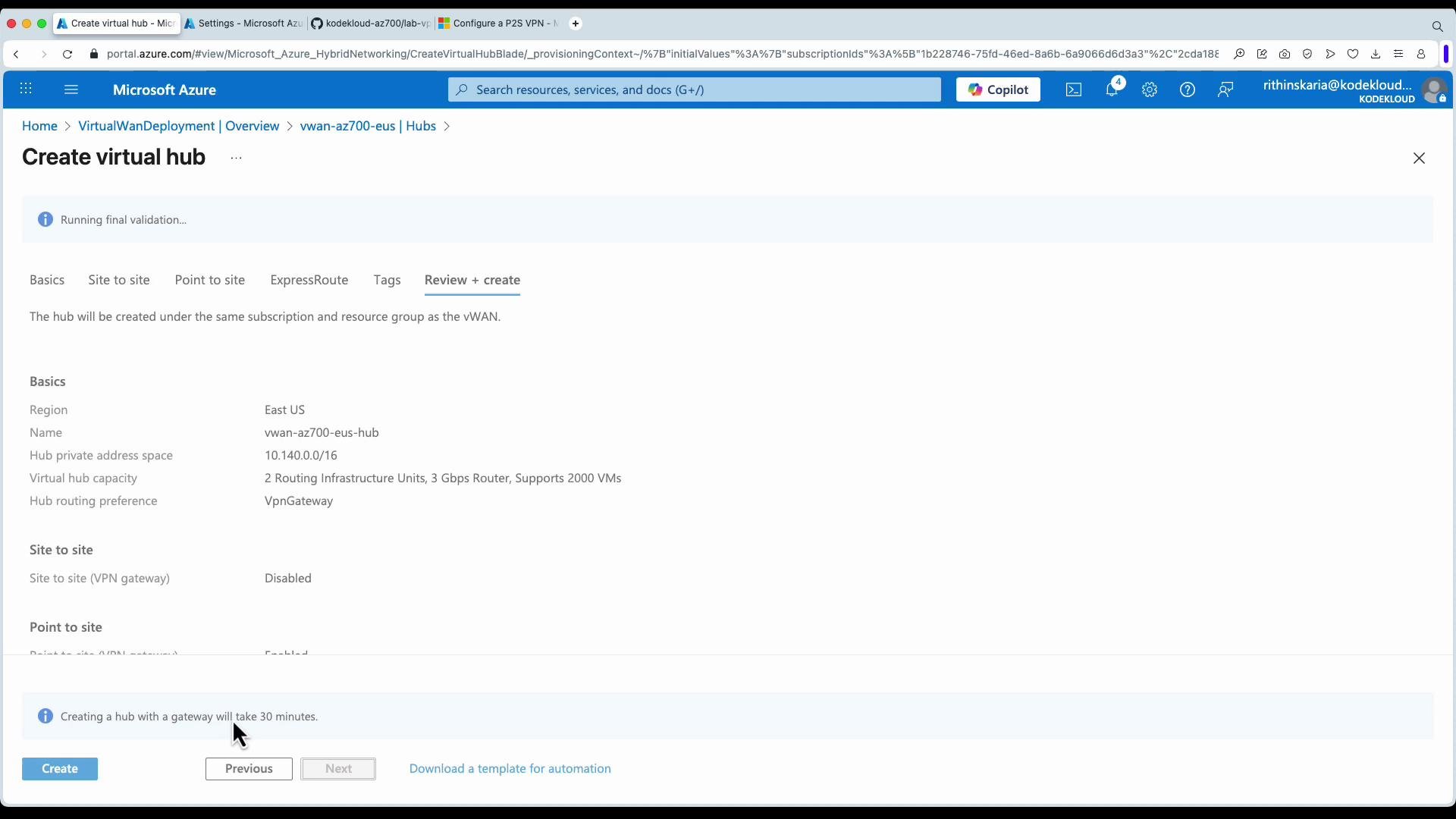Screen dimensions: 1456x819
Task: Click the camera screenshot icon in toolbar
Action: [1285, 54]
